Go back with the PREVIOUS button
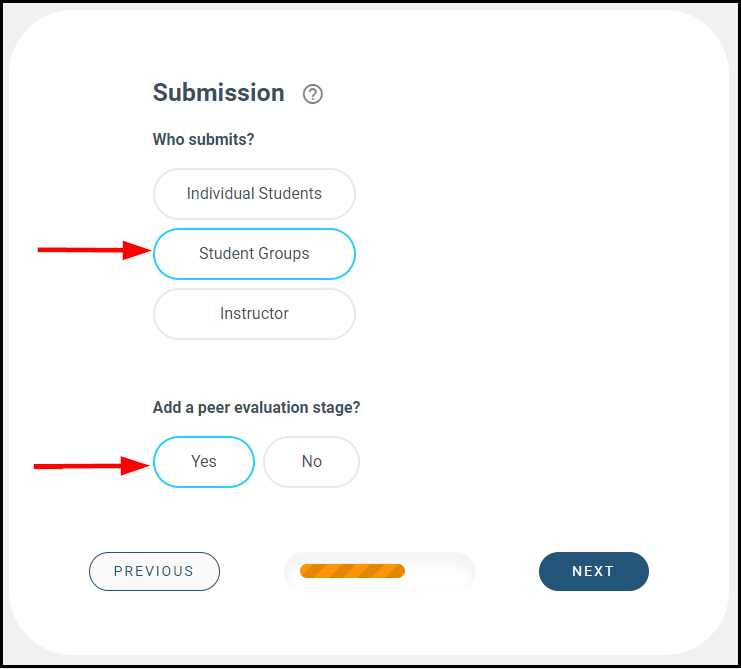 pos(154,571)
